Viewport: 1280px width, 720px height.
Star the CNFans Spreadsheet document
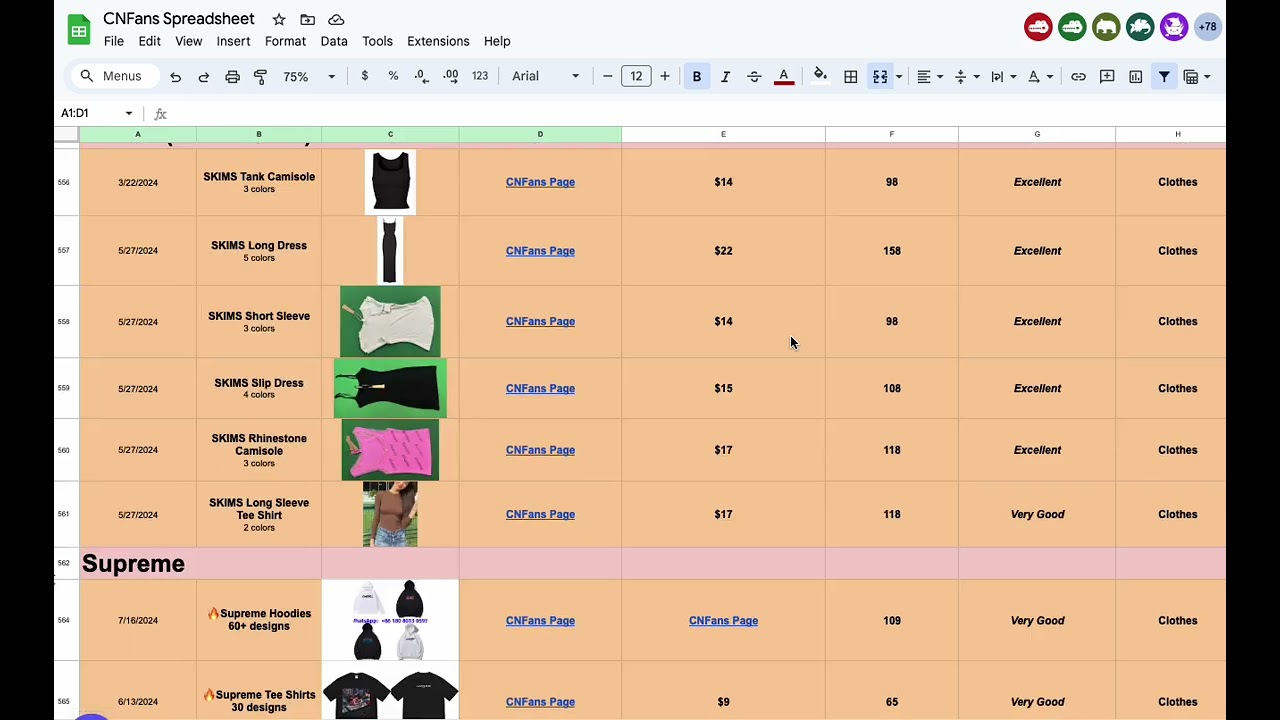(x=279, y=19)
